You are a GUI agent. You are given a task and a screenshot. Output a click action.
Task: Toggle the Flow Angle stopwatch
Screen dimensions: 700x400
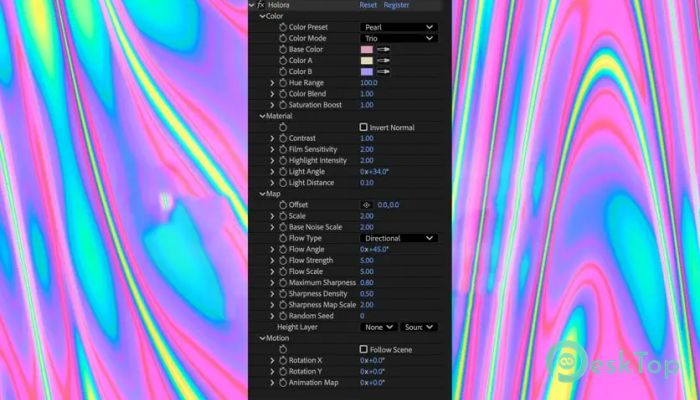click(x=283, y=250)
